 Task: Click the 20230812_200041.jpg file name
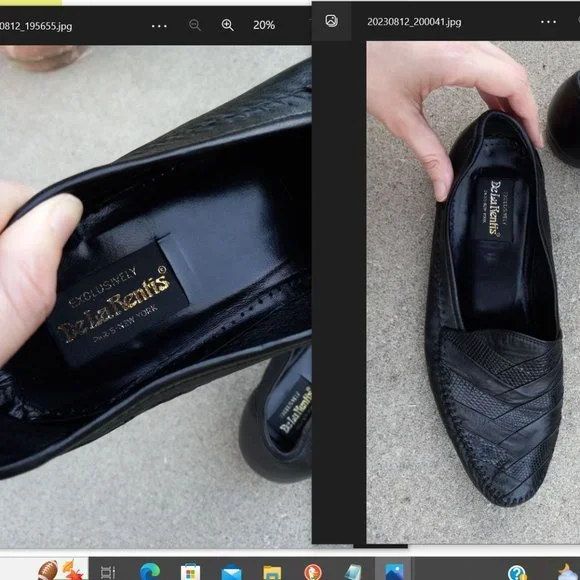(414, 22)
